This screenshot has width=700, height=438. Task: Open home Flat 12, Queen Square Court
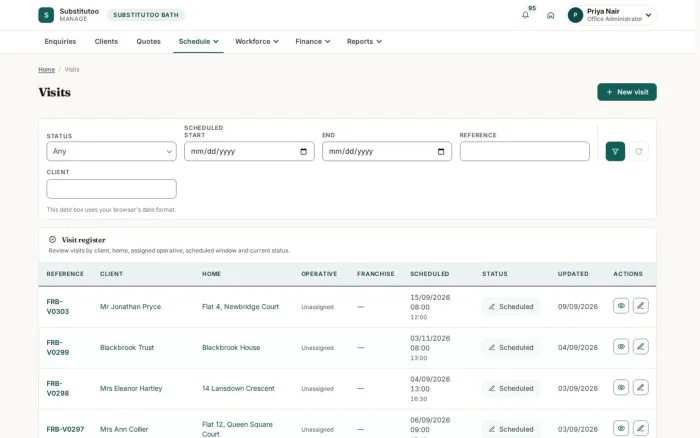pos(237,429)
